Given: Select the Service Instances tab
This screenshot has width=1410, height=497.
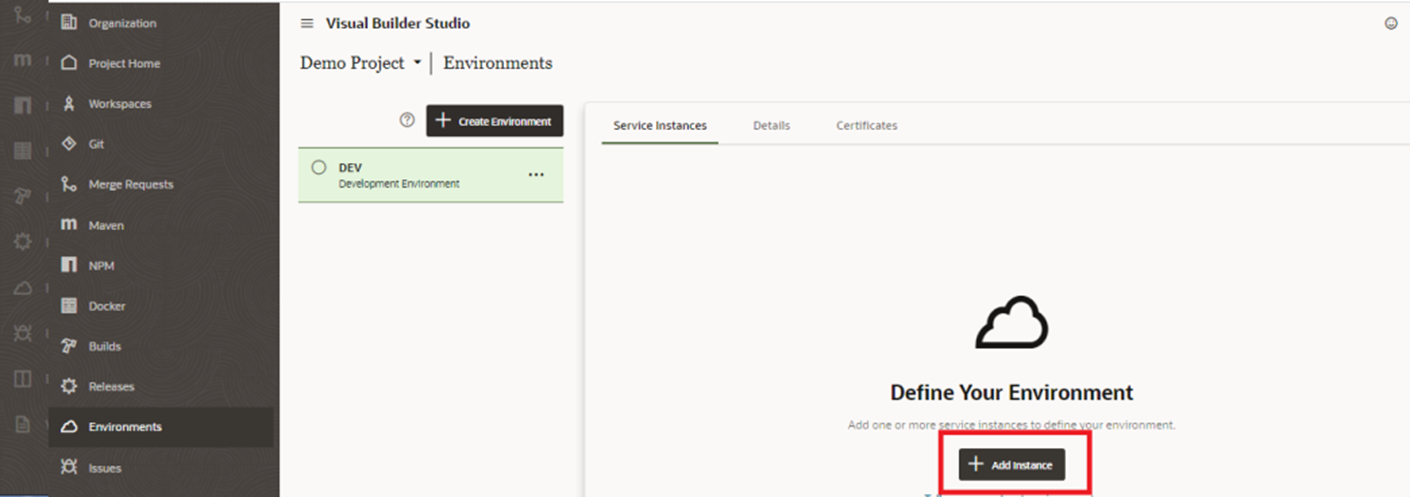Looking at the screenshot, I should pyautogui.click(x=659, y=126).
